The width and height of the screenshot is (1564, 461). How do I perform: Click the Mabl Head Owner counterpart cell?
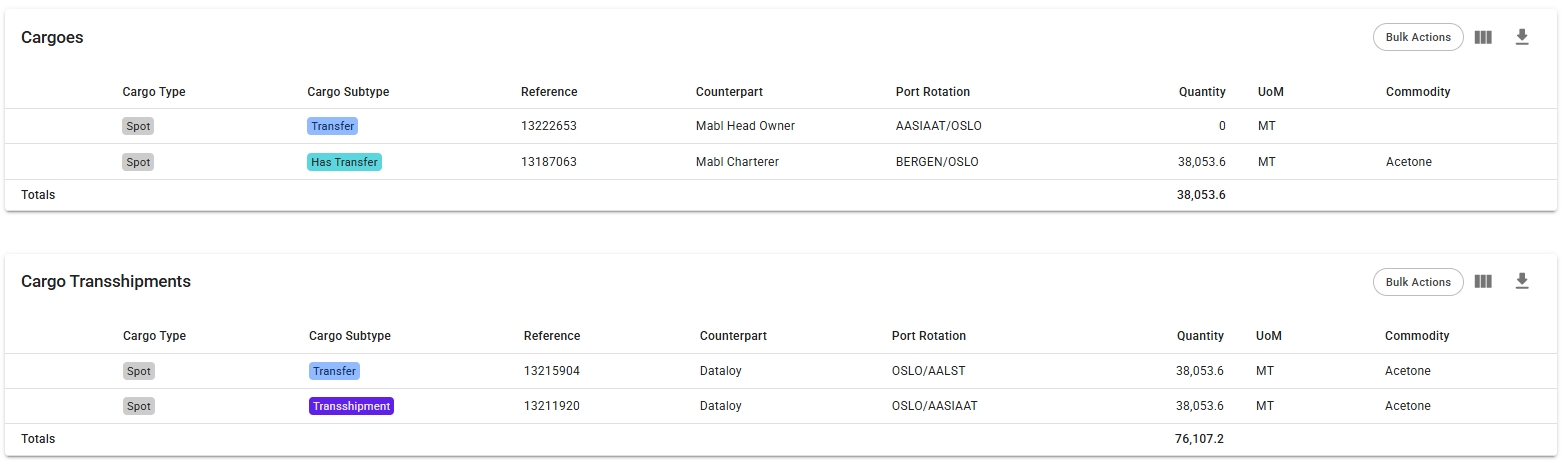click(745, 126)
